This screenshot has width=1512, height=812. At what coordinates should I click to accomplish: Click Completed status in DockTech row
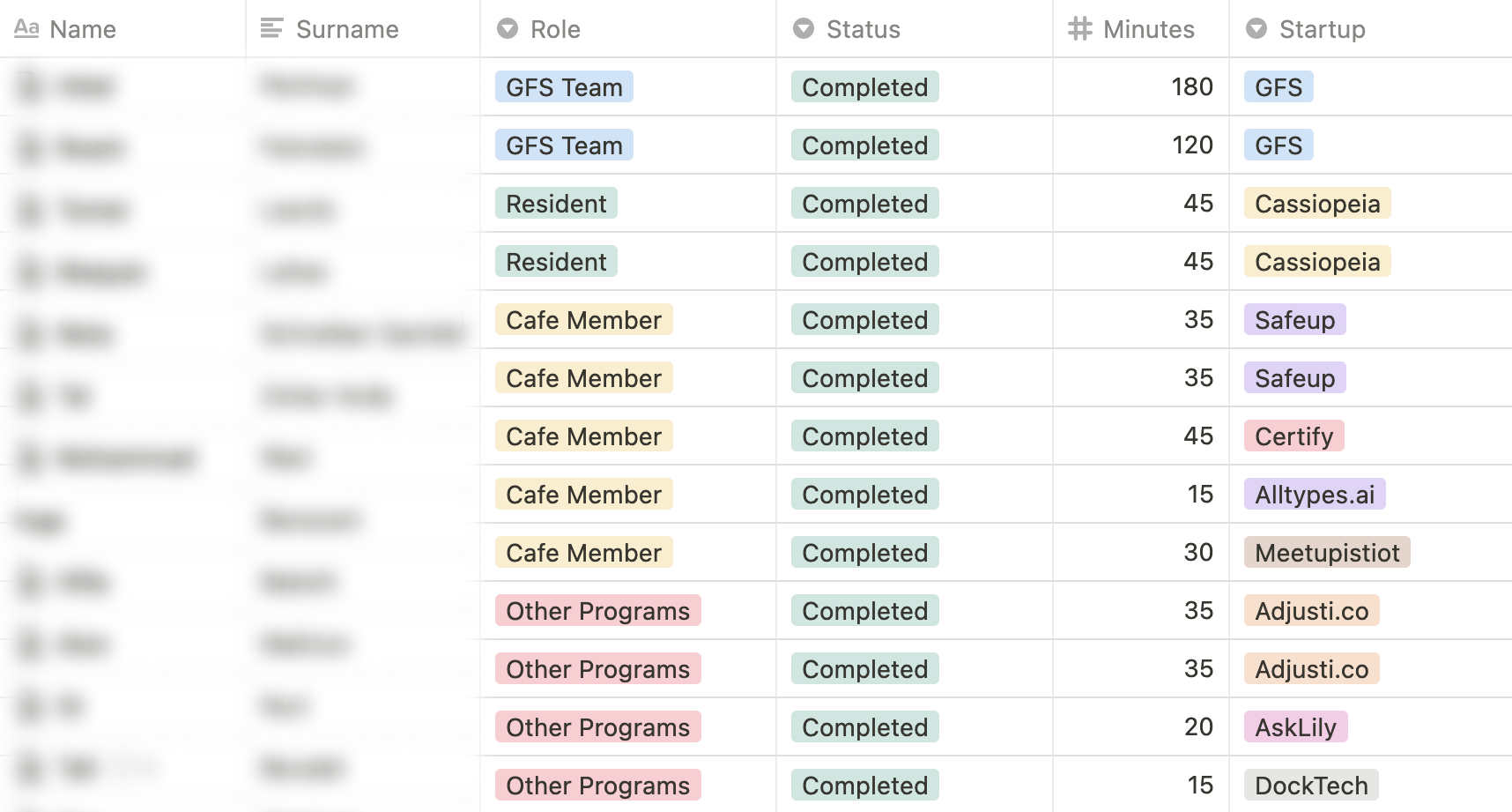tap(865, 785)
